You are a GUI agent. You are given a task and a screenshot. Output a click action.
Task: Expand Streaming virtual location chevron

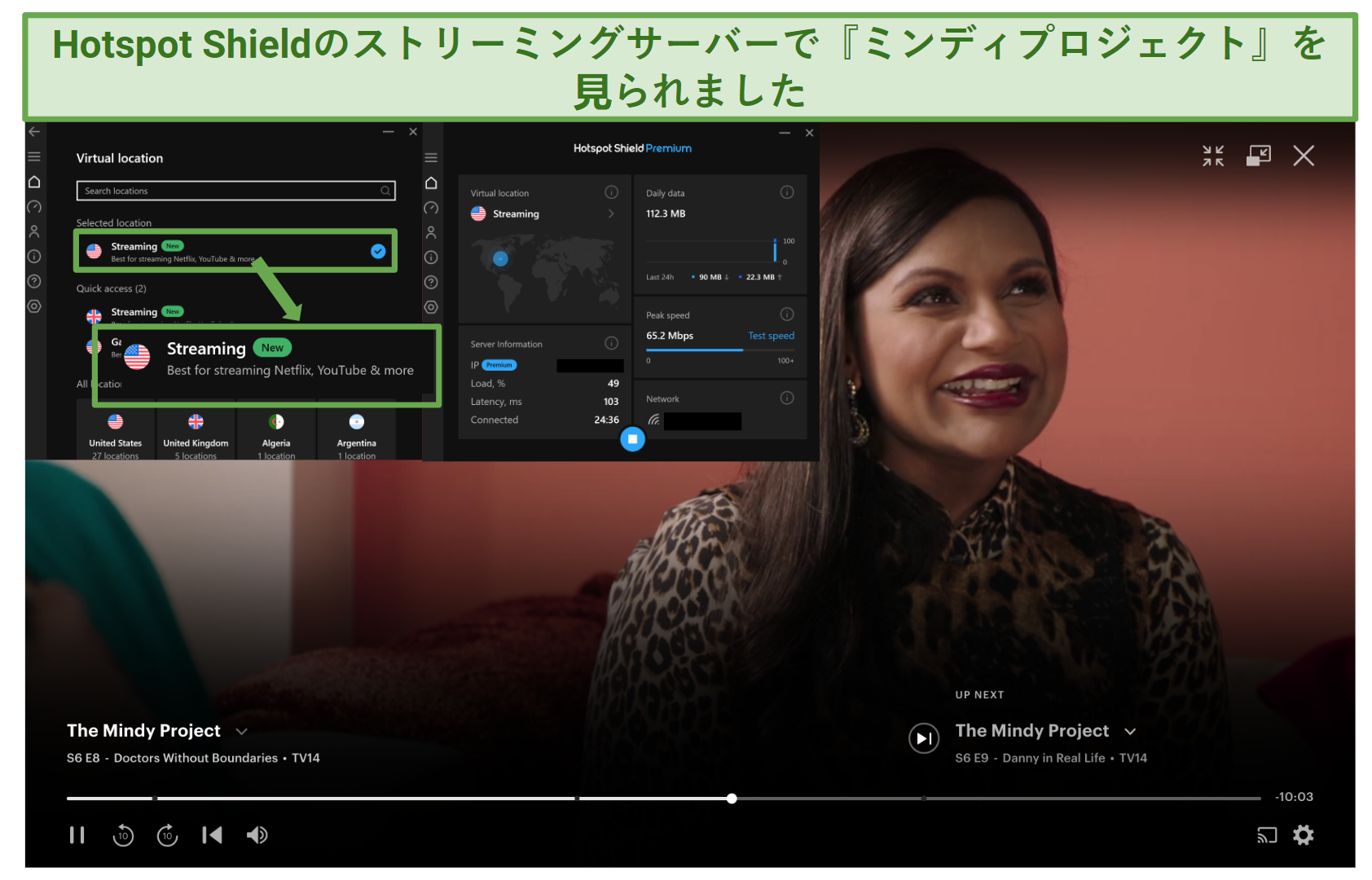coord(611,213)
